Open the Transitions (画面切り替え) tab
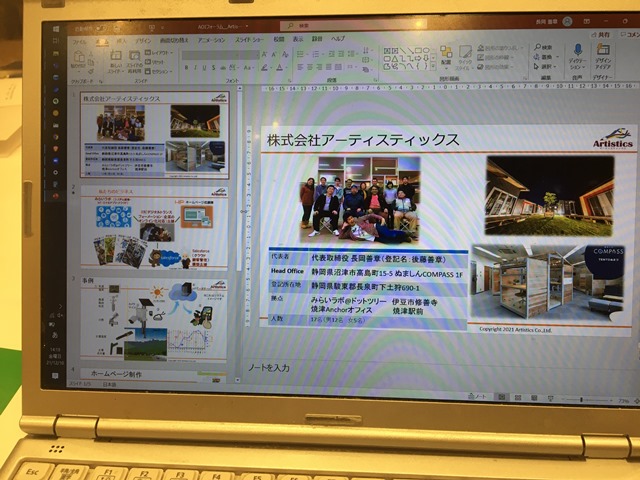640x480 pixels. [x=174, y=40]
